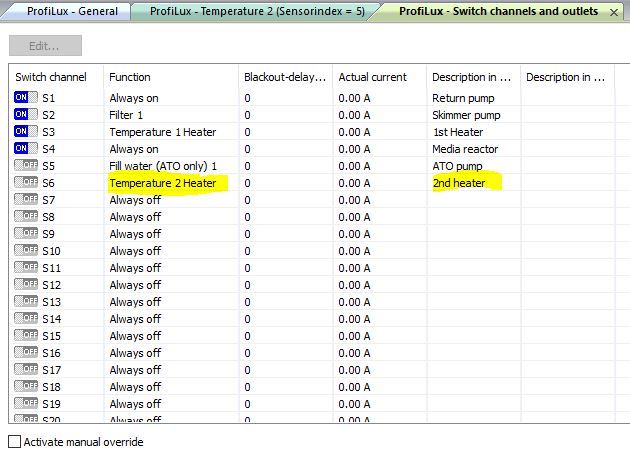Select the S1 channel label
This screenshot has width=630, height=460.
[49, 98]
